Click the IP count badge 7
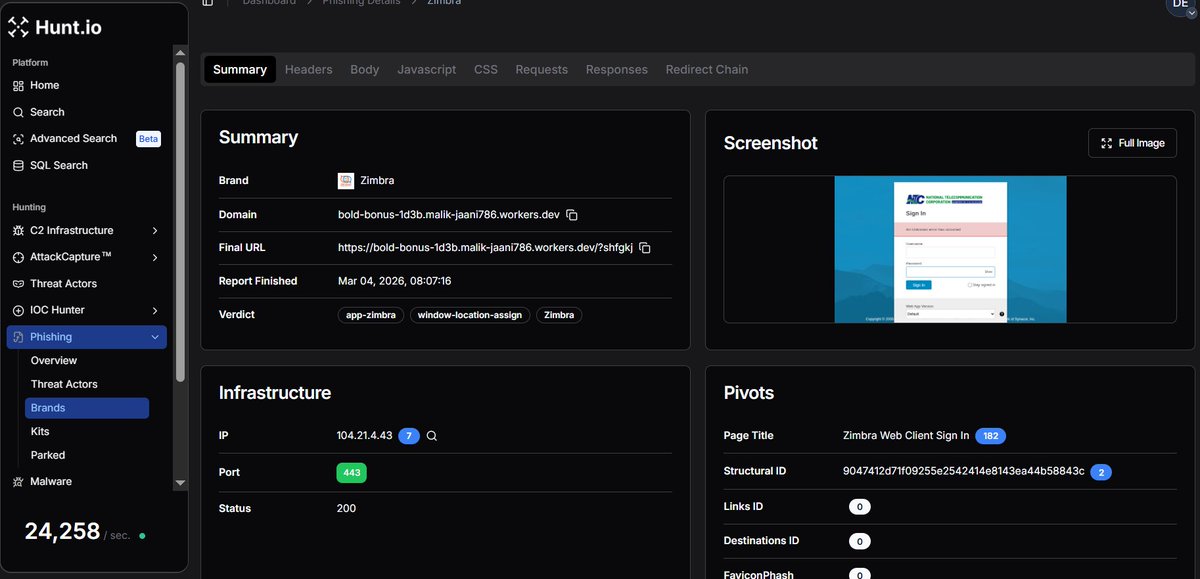This screenshot has height=579, width=1200. click(409, 436)
